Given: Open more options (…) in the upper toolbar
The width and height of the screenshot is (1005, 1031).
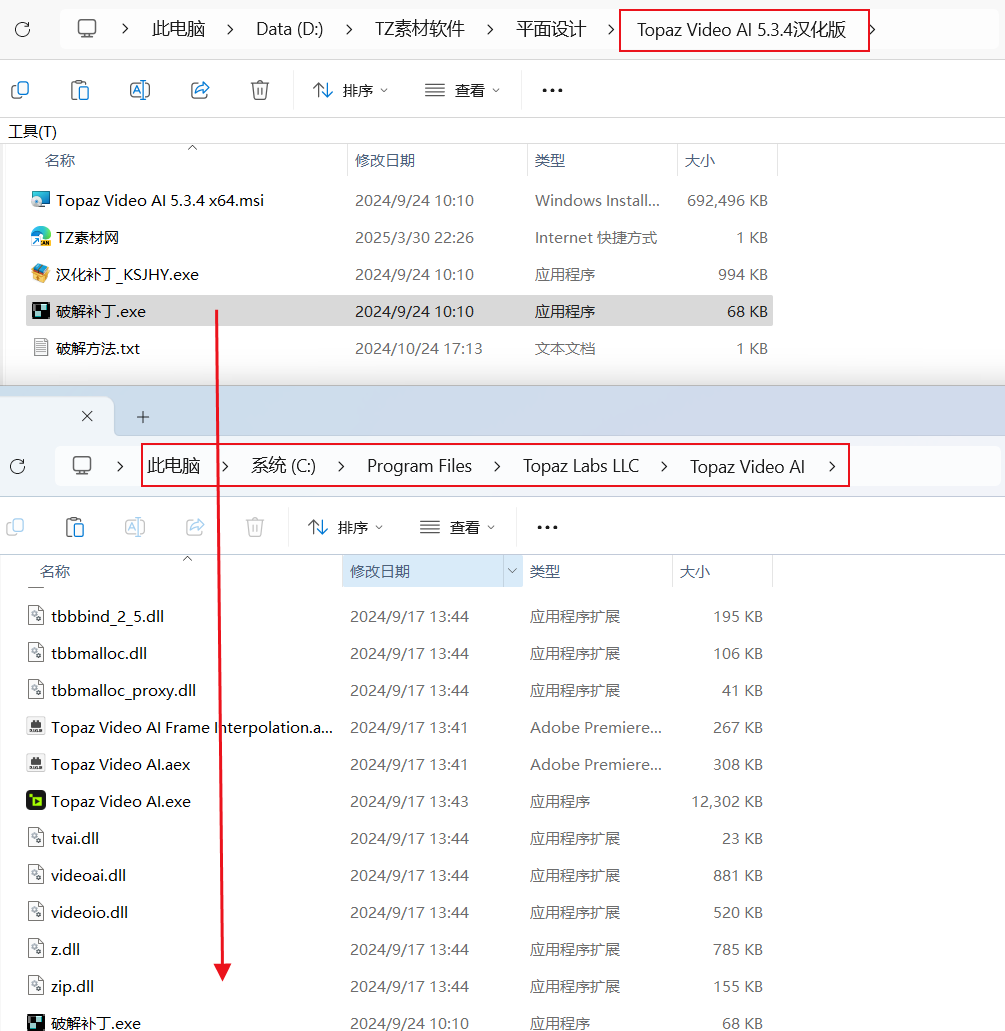Looking at the screenshot, I should tap(552, 90).
